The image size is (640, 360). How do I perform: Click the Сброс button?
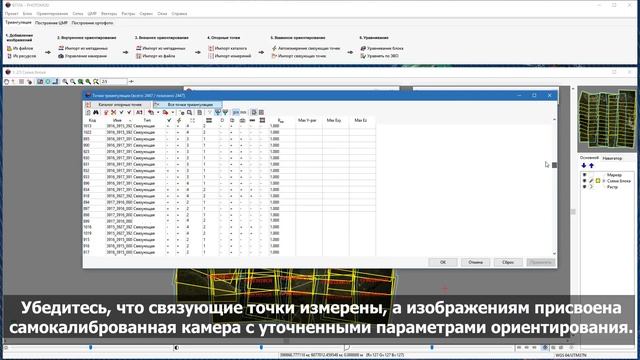click(x=508, y=262)
